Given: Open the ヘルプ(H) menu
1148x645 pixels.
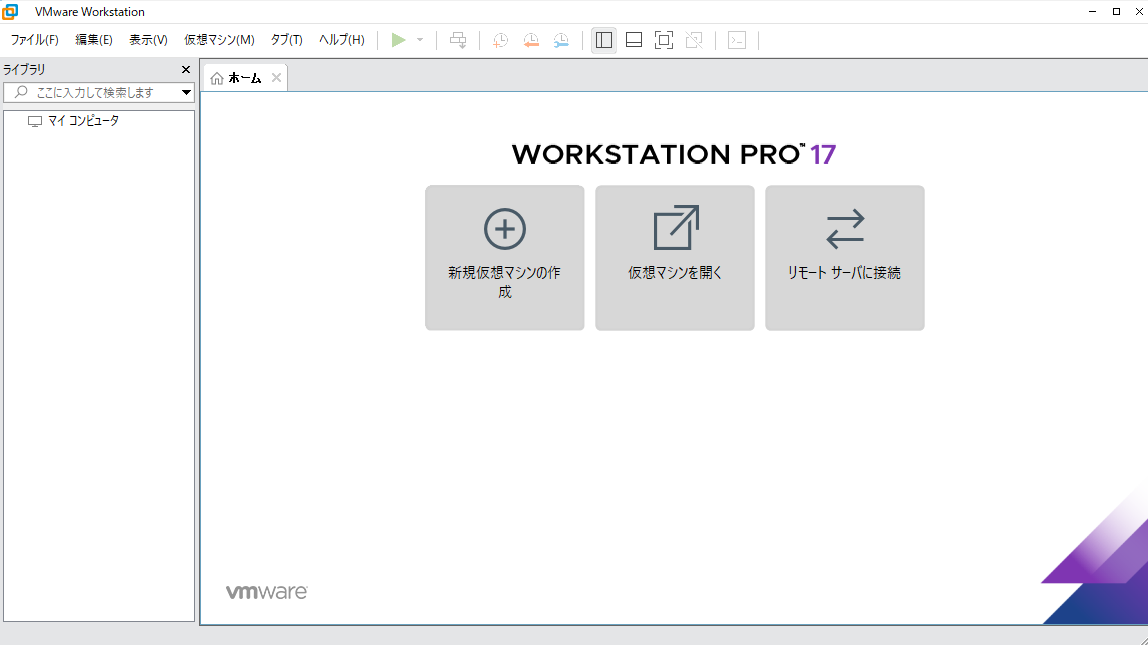Looking at the screenshot, I should [x=343, y=40].
